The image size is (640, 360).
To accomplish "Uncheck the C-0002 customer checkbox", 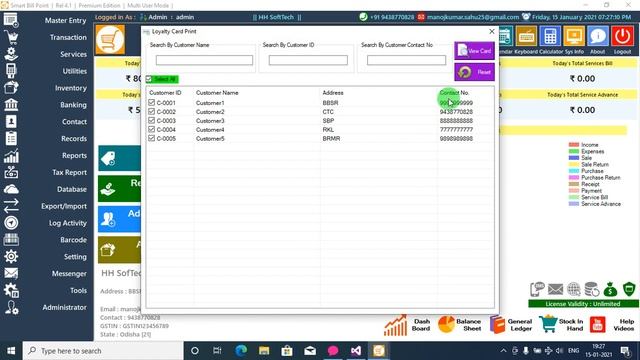I will pyautogui.click(x=151, y=111).
